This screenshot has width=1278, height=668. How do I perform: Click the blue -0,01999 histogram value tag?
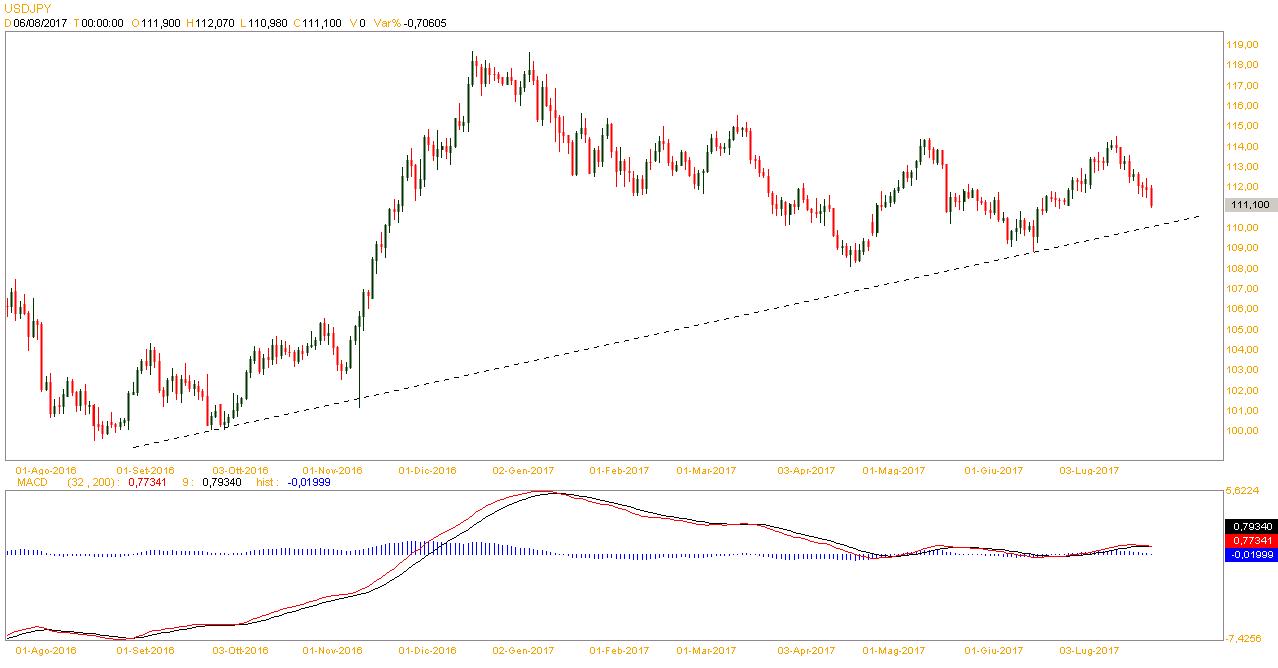(1250, 554)
